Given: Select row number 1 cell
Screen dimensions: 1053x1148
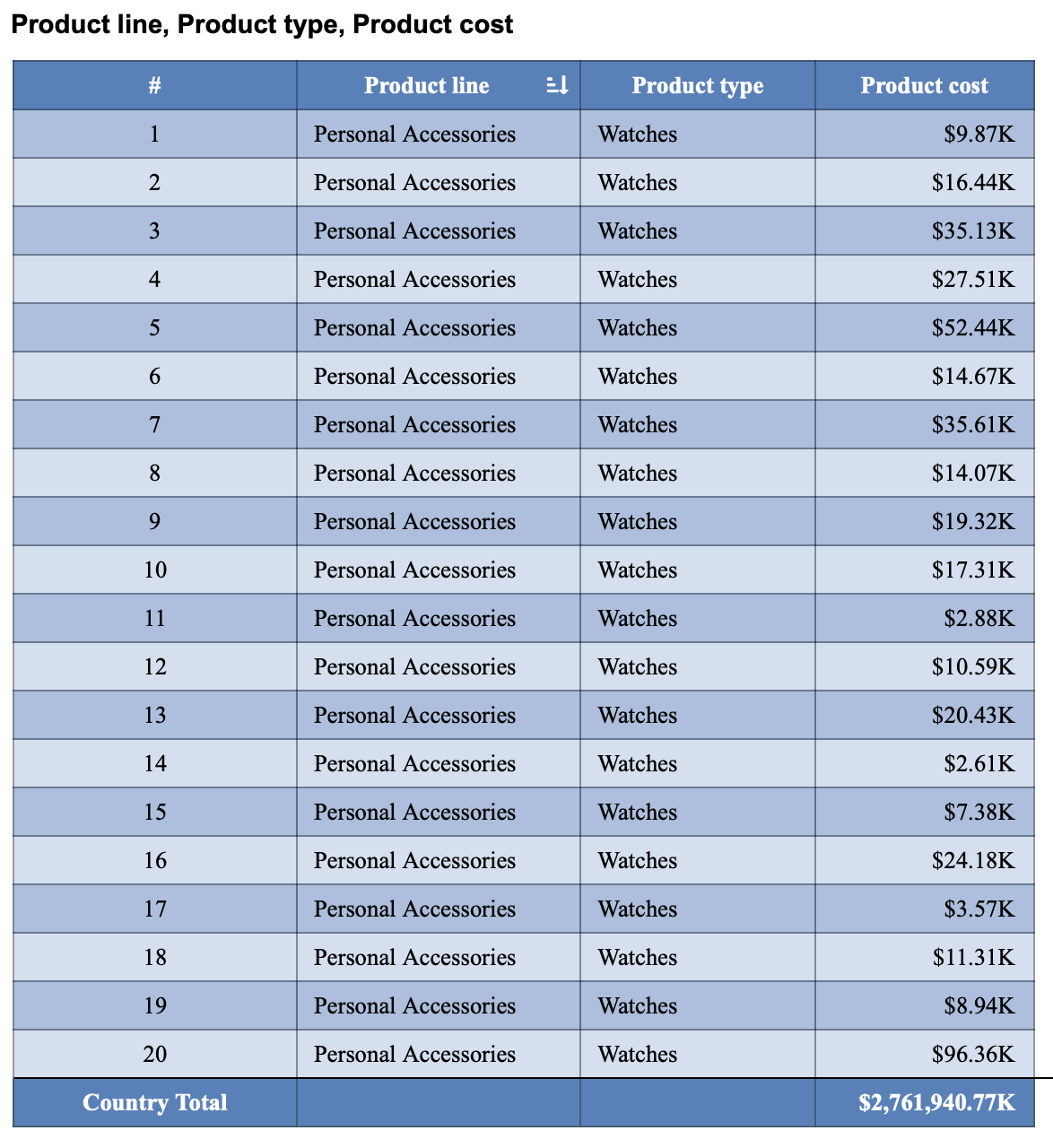Looking at the screenshot, I should pyautogui.click(x=155, y=135).
